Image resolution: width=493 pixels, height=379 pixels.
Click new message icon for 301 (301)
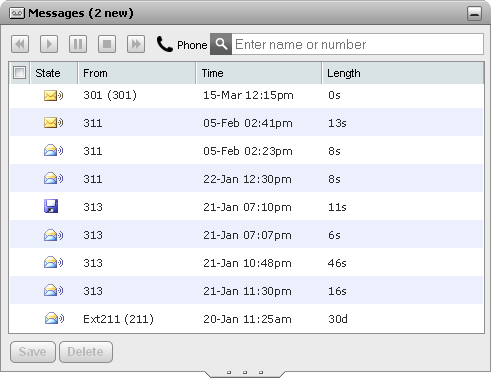point(53,96)
